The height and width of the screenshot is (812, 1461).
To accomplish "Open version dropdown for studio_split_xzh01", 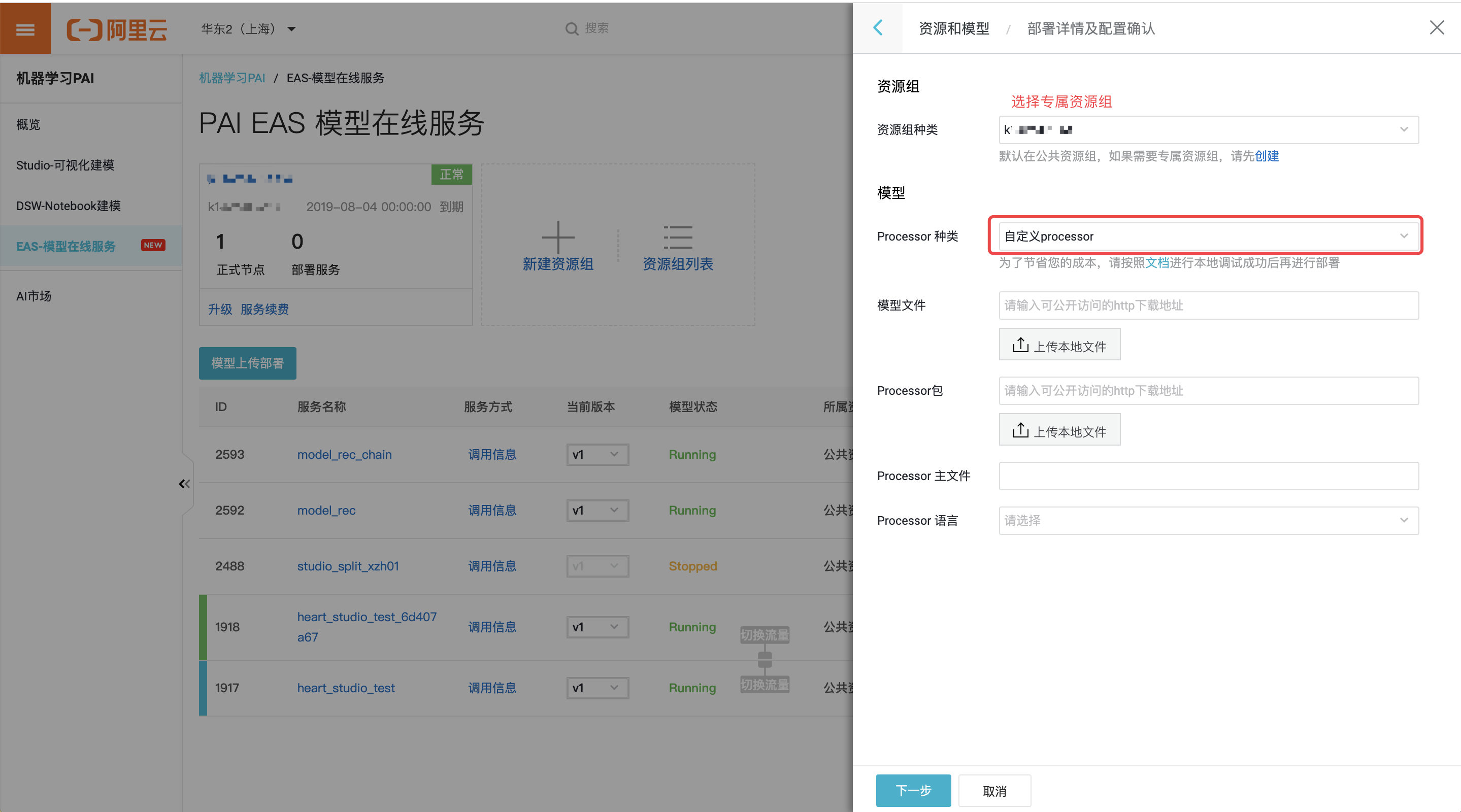I will coord(597,566).
